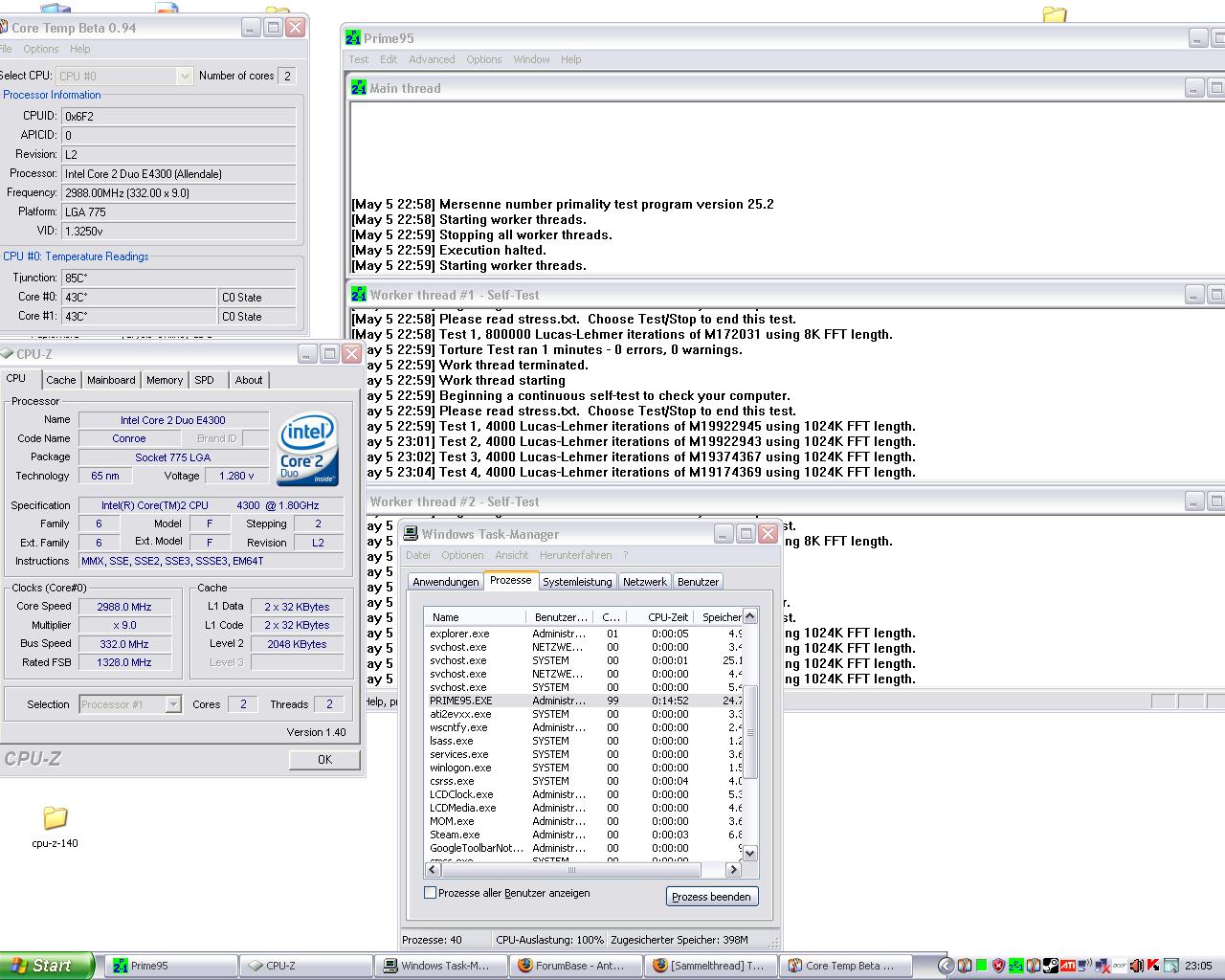Image resolution: width=1225 pixels, height=980 pixels.
Task: Select the PRIME95.EXE process row
Action: [x=584, y=701]
